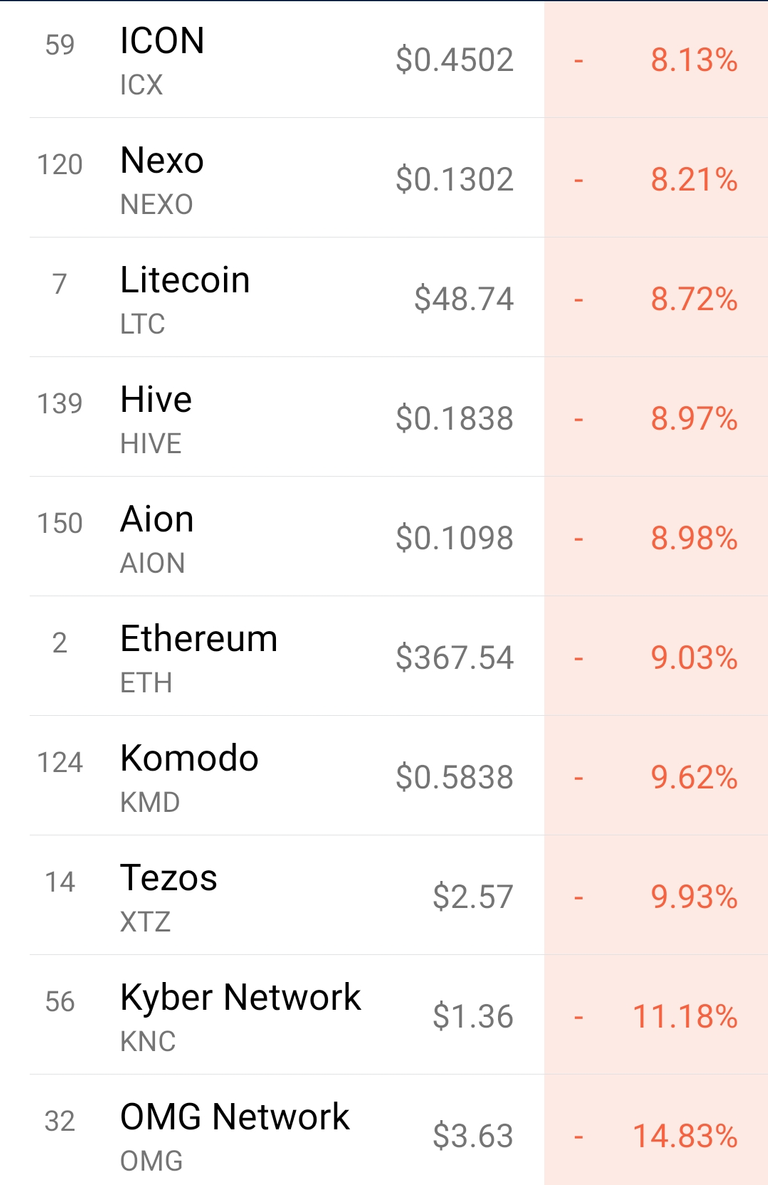
Task: Click the Komodo rank number 124
Action: click(60, 763)
